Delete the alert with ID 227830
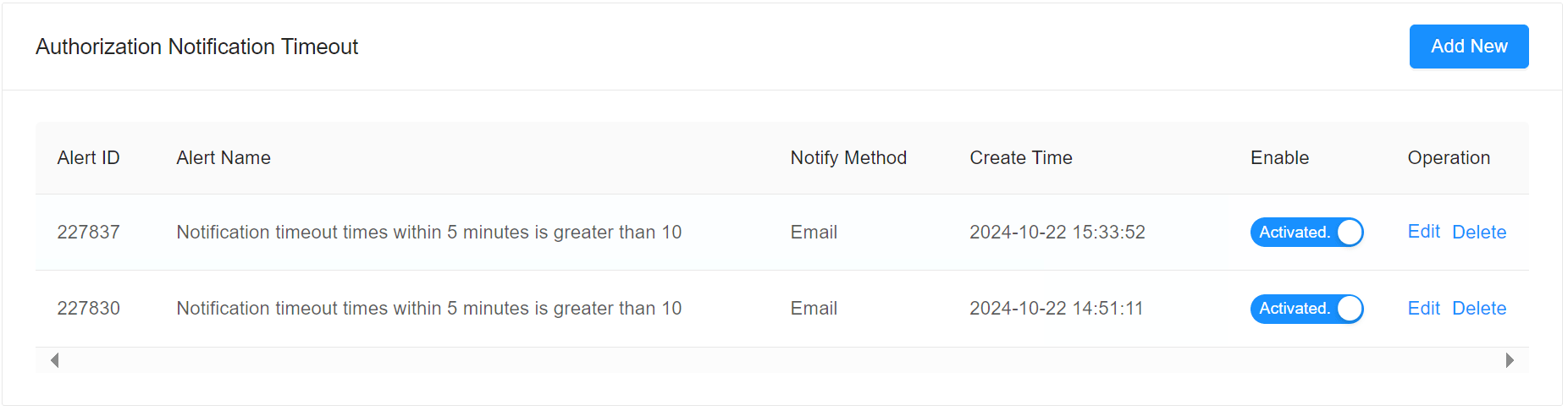The image size is (1568, 411). [x=1479, y=309]
